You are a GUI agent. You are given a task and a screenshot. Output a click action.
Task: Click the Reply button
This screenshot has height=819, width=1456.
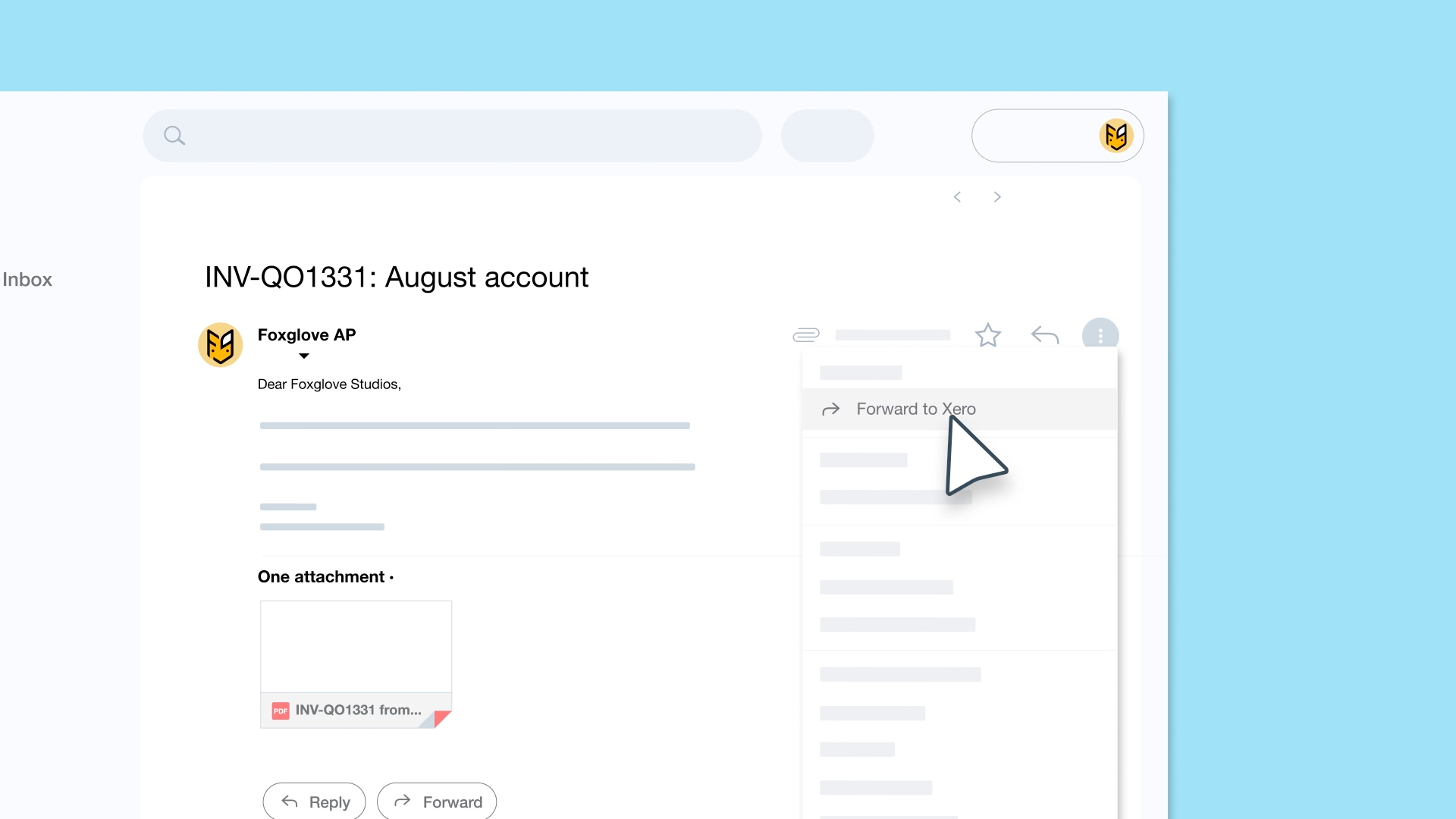pos(314,802)
